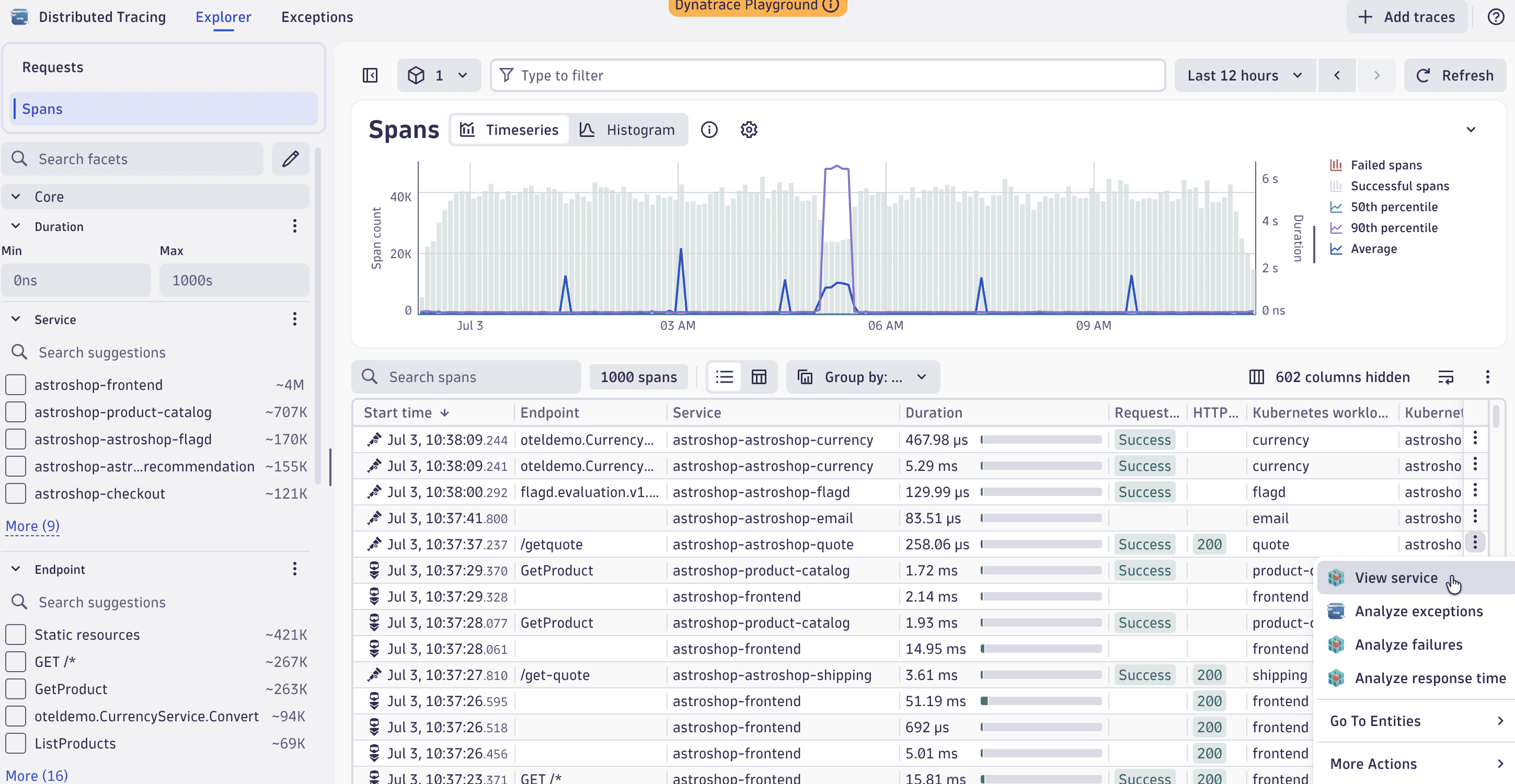Collapse the Endpoint facet
The height and width of the screenshot is (784, 1515).
[x=16, y=569]
